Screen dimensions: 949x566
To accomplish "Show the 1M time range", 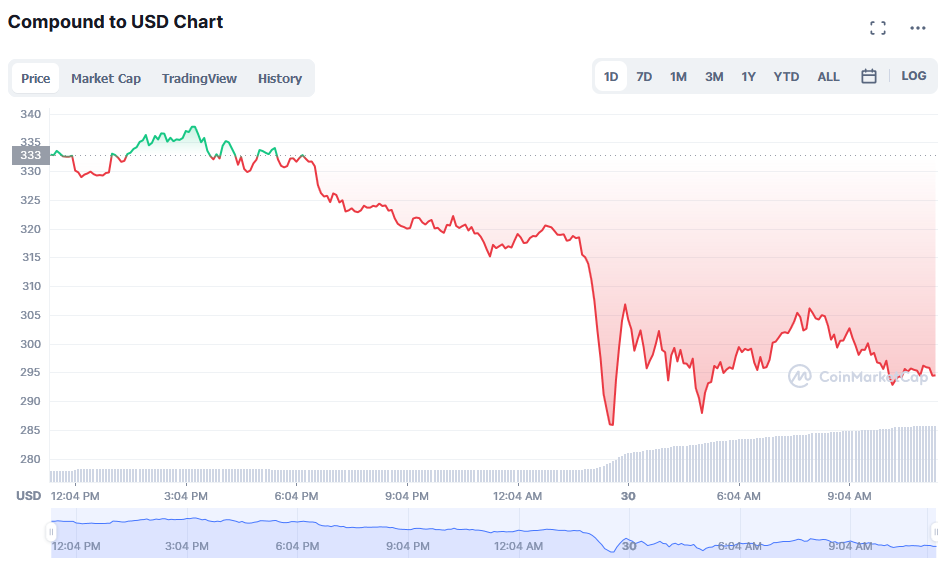I will point(678,76).
